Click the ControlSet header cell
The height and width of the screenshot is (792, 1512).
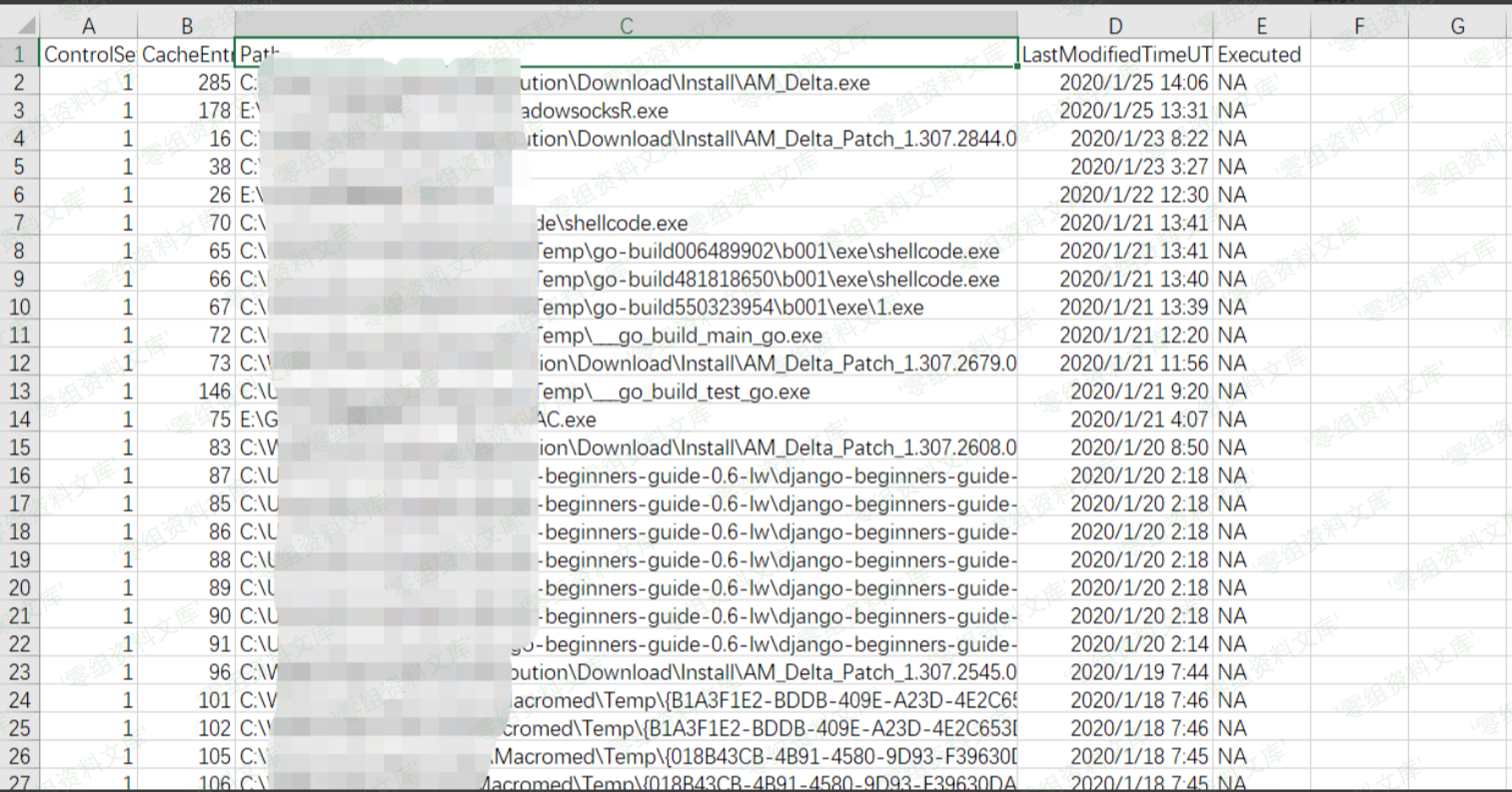point(88,54)
